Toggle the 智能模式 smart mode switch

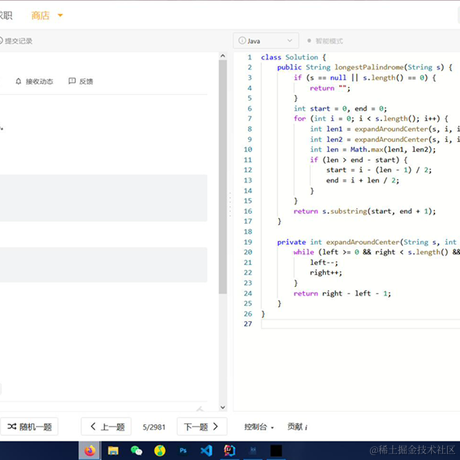click(x=325, y=41)
